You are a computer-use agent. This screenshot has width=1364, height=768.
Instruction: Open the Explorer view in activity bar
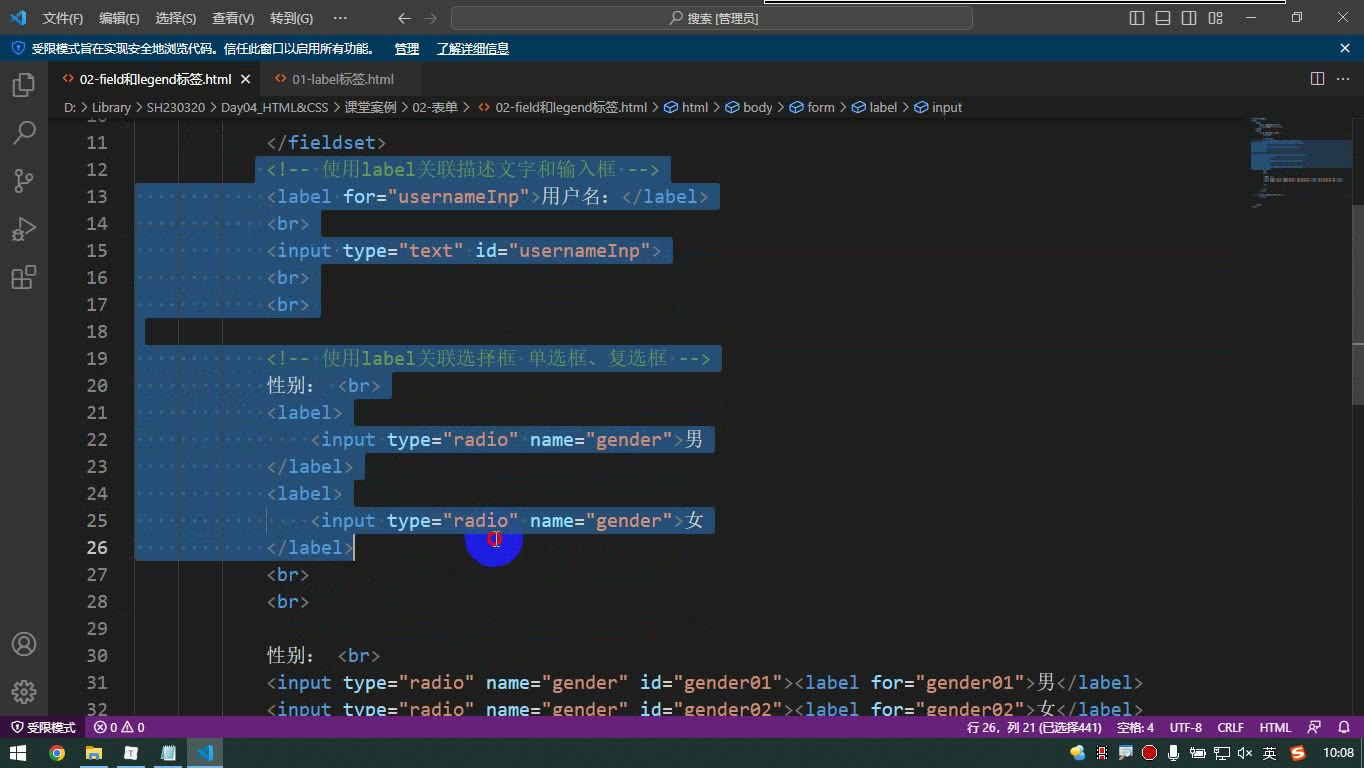coord(23,85)
